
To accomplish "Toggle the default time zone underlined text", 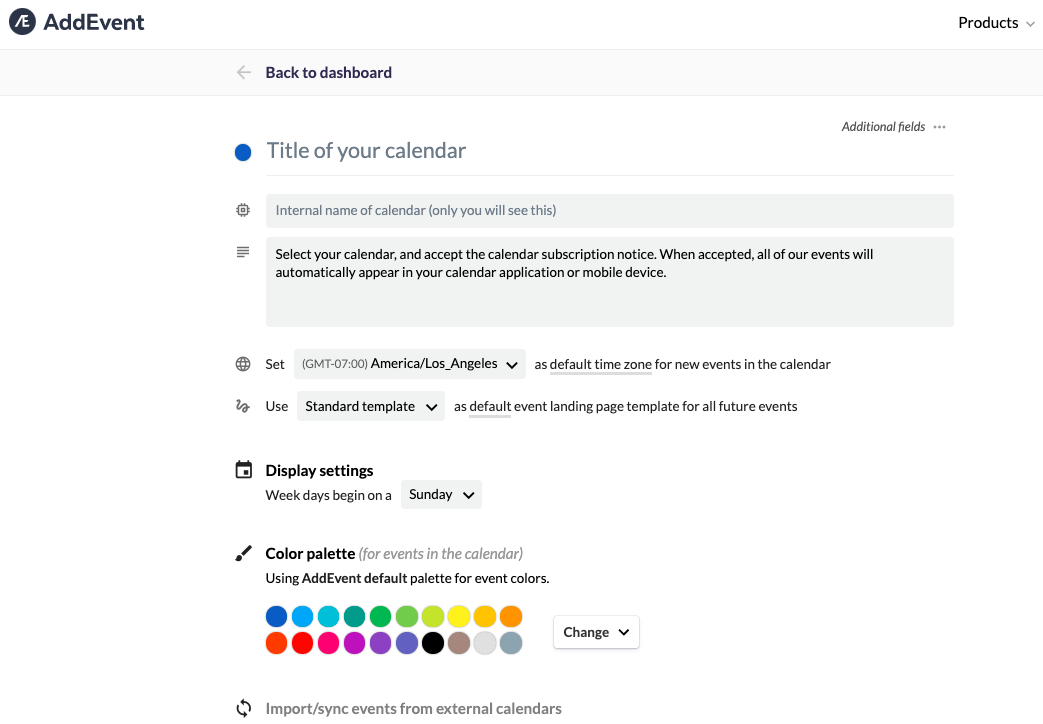I will click(600, 364).
